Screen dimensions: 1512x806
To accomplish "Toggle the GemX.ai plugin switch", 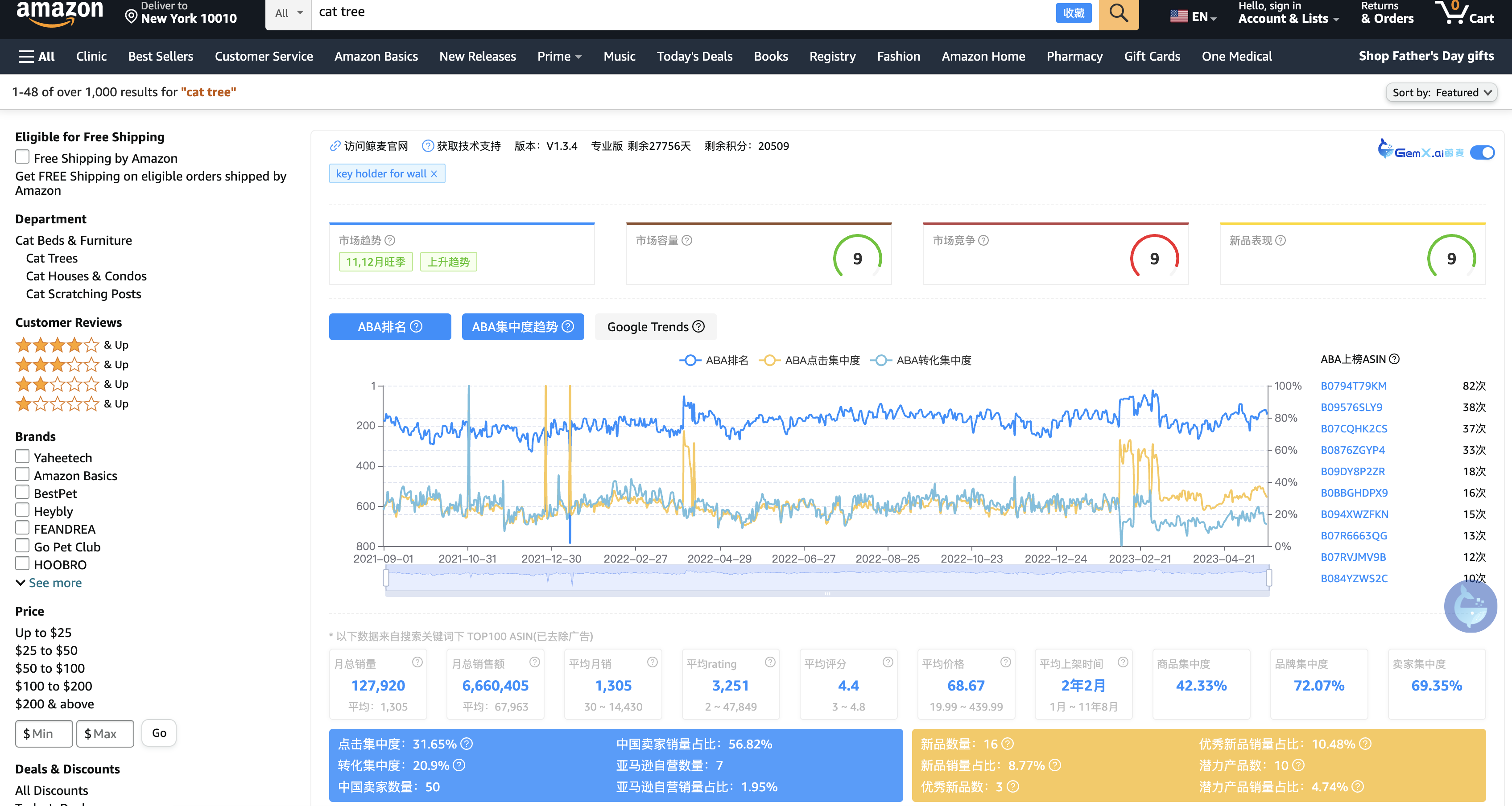I will (1482, 152).
